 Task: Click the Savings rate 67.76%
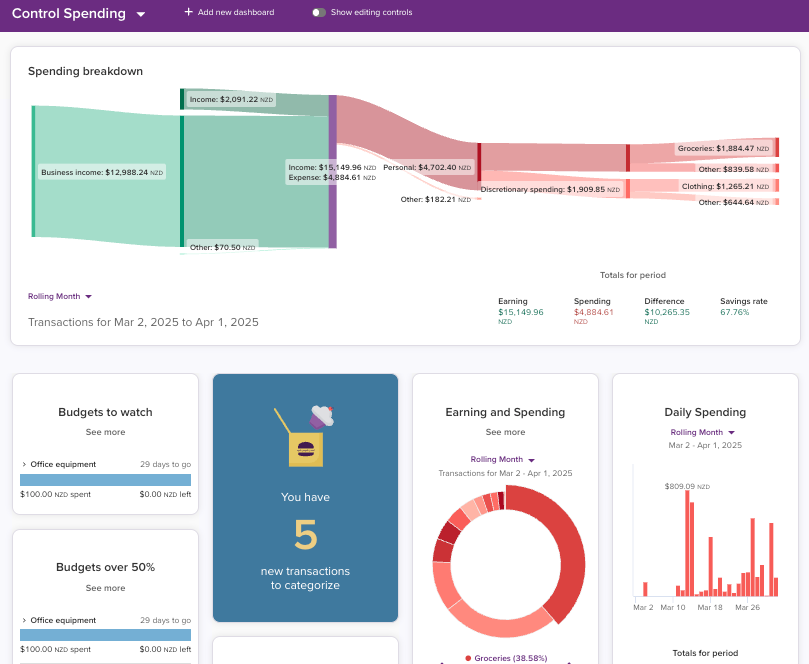pyautogui.click(x=734, y=312)
